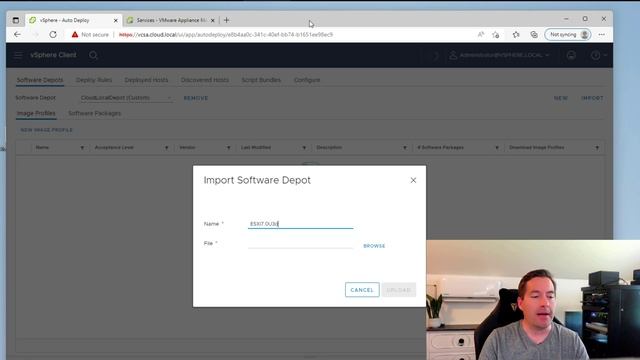Viewport: 640px width, 360px height.
Task: Click the Last Modified column header
Action: [x=256, y=147]
